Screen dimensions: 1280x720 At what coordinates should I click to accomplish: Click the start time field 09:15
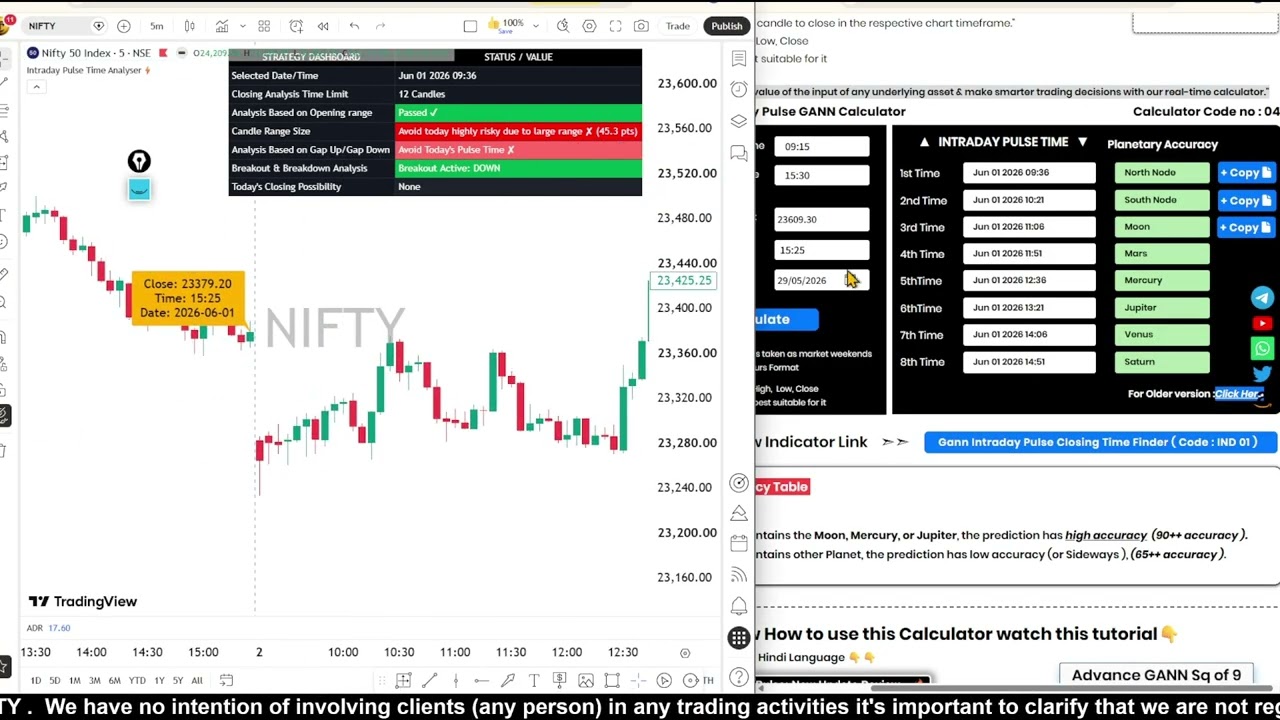(821, 146)
